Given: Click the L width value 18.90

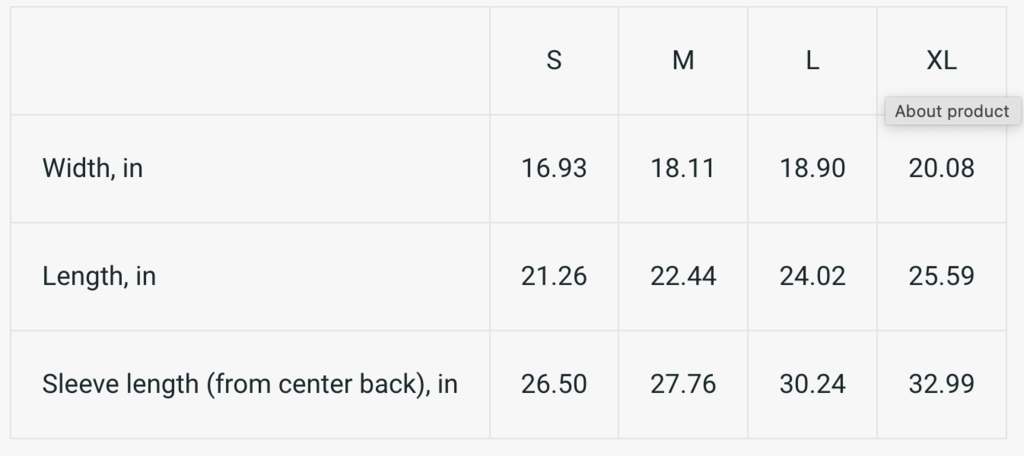Looking at the screenshot, I should click(812, 169).
